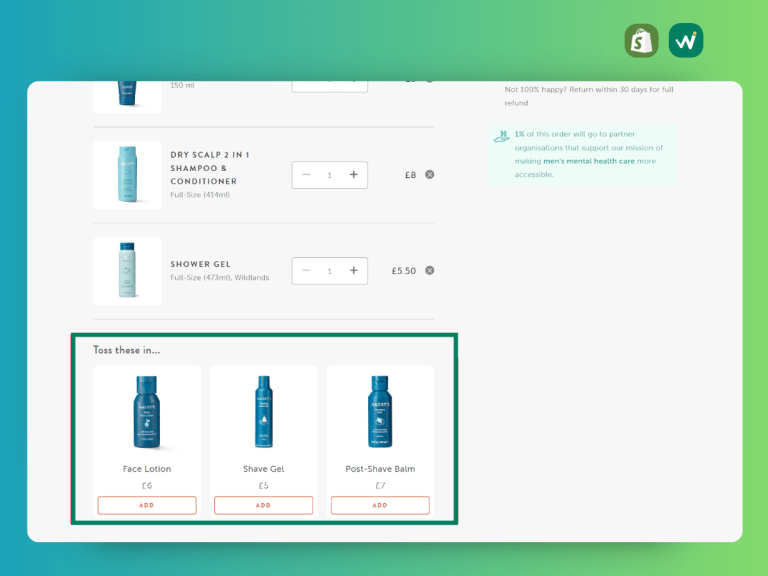Image resolution: width=768 pixels, height=576 pixels.
Task: Click the £5 Shave Gel price
Action: pyautogui.click(x=264, y=485)
